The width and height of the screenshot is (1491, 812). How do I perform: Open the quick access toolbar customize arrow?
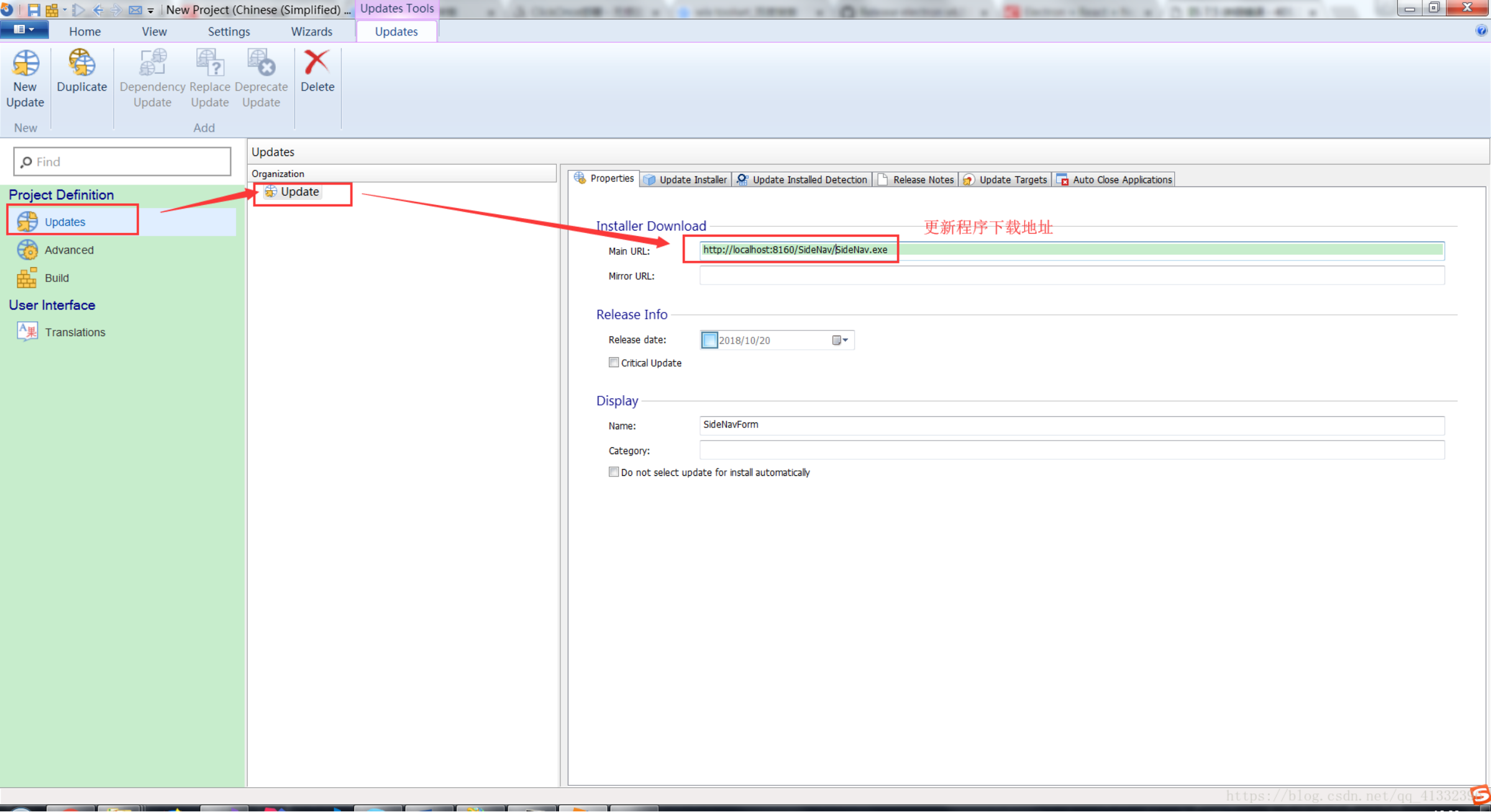click(150, 11)
